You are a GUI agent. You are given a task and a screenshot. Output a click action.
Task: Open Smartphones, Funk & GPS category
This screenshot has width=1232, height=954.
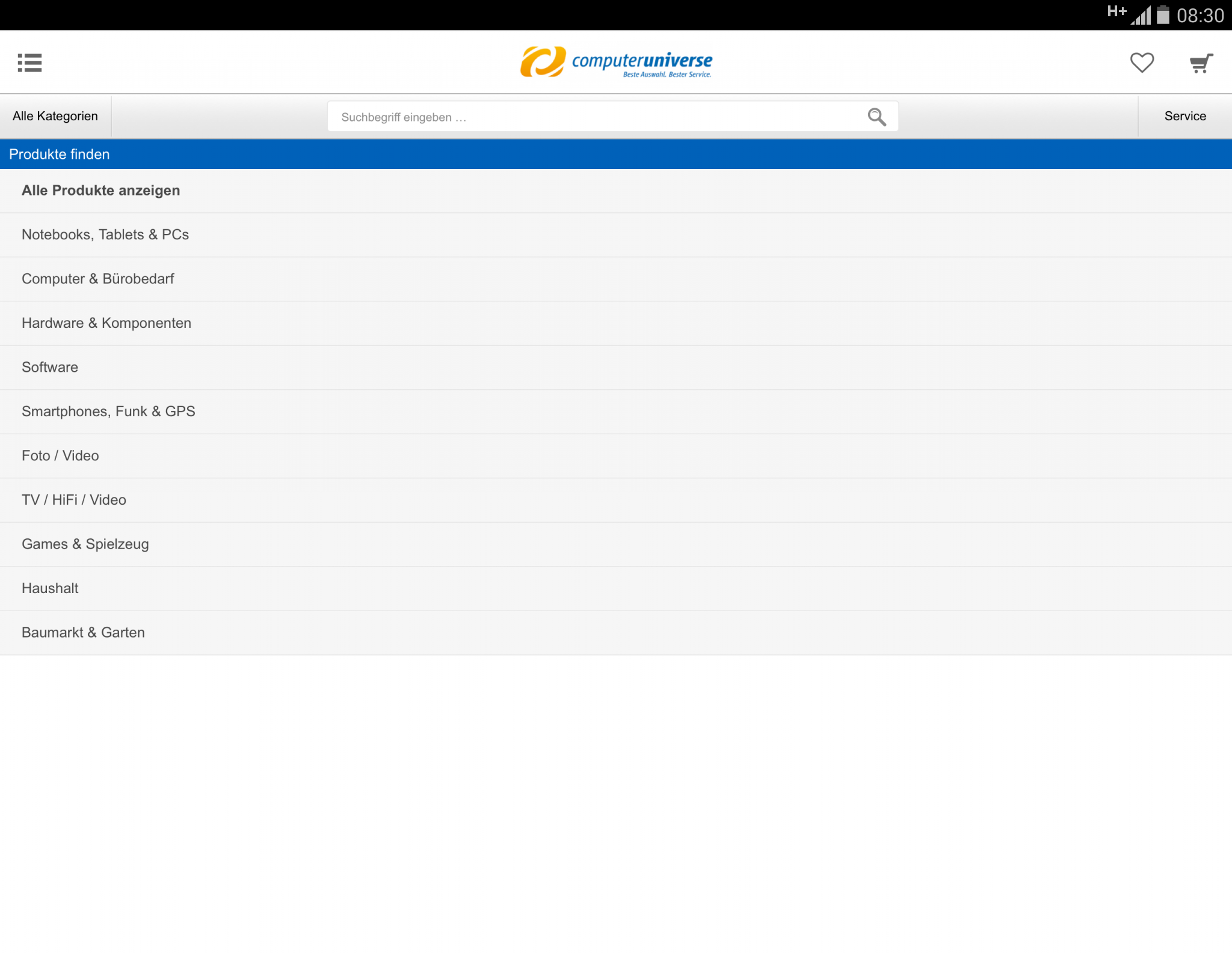[x=108, y=411]
